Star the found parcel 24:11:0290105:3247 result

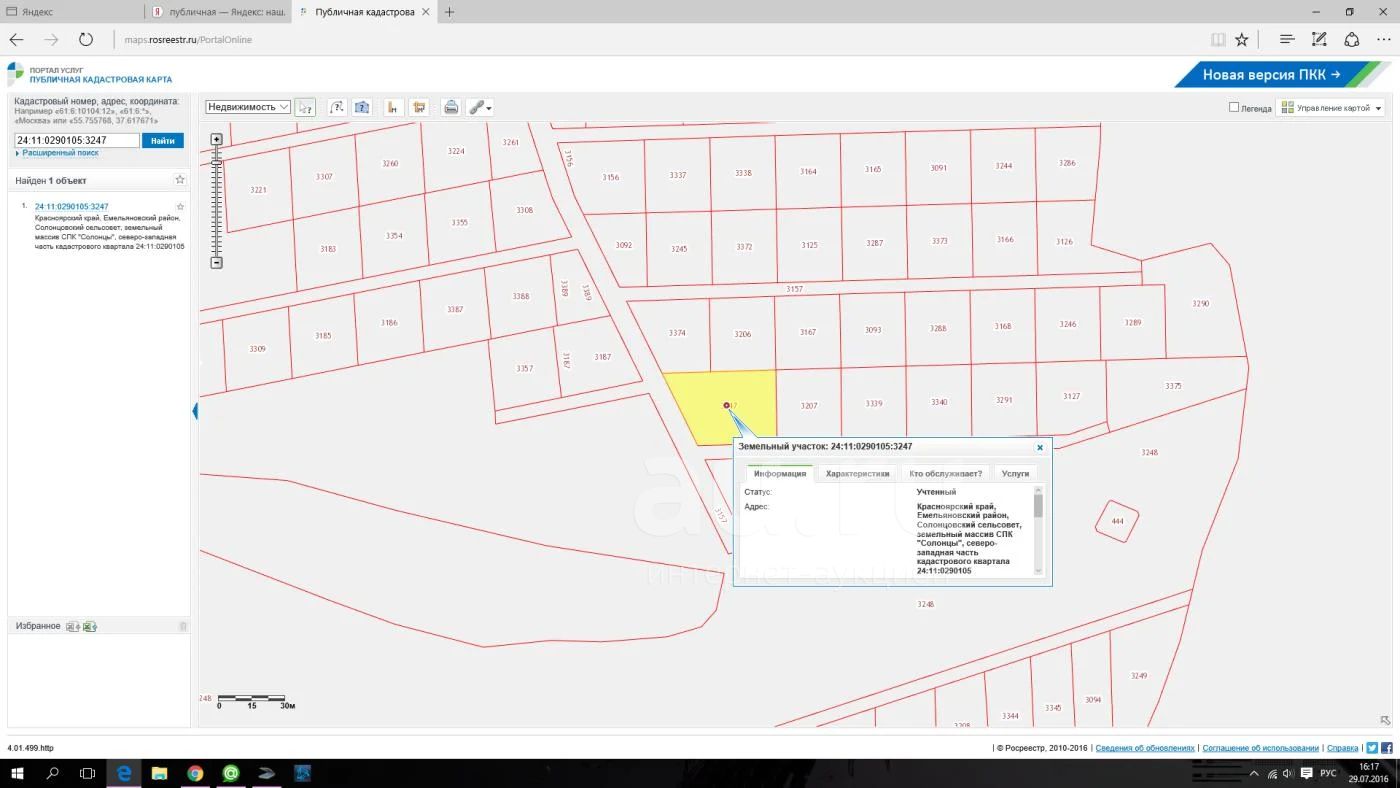point(180,207)
